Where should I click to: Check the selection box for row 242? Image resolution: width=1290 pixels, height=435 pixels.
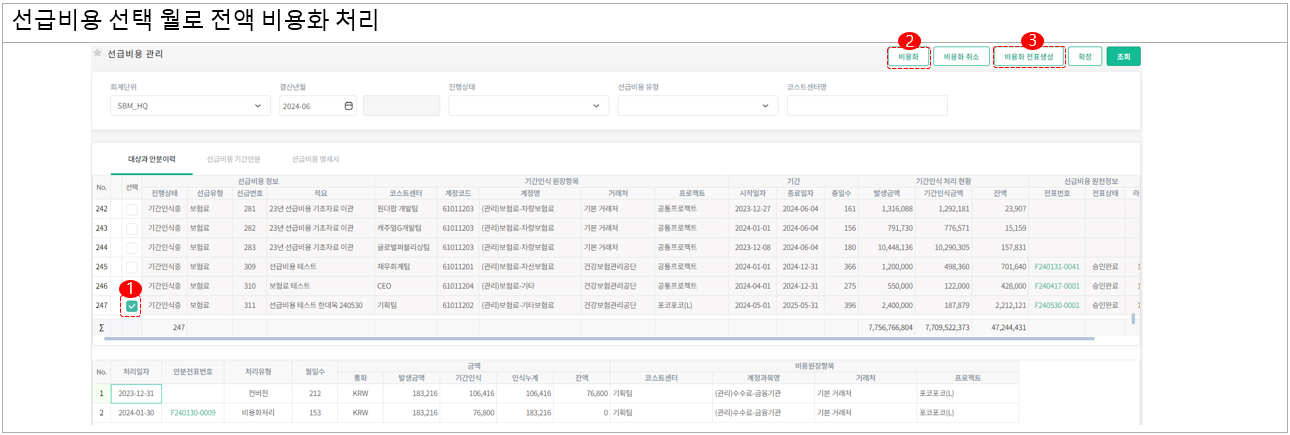click(132, 209)
